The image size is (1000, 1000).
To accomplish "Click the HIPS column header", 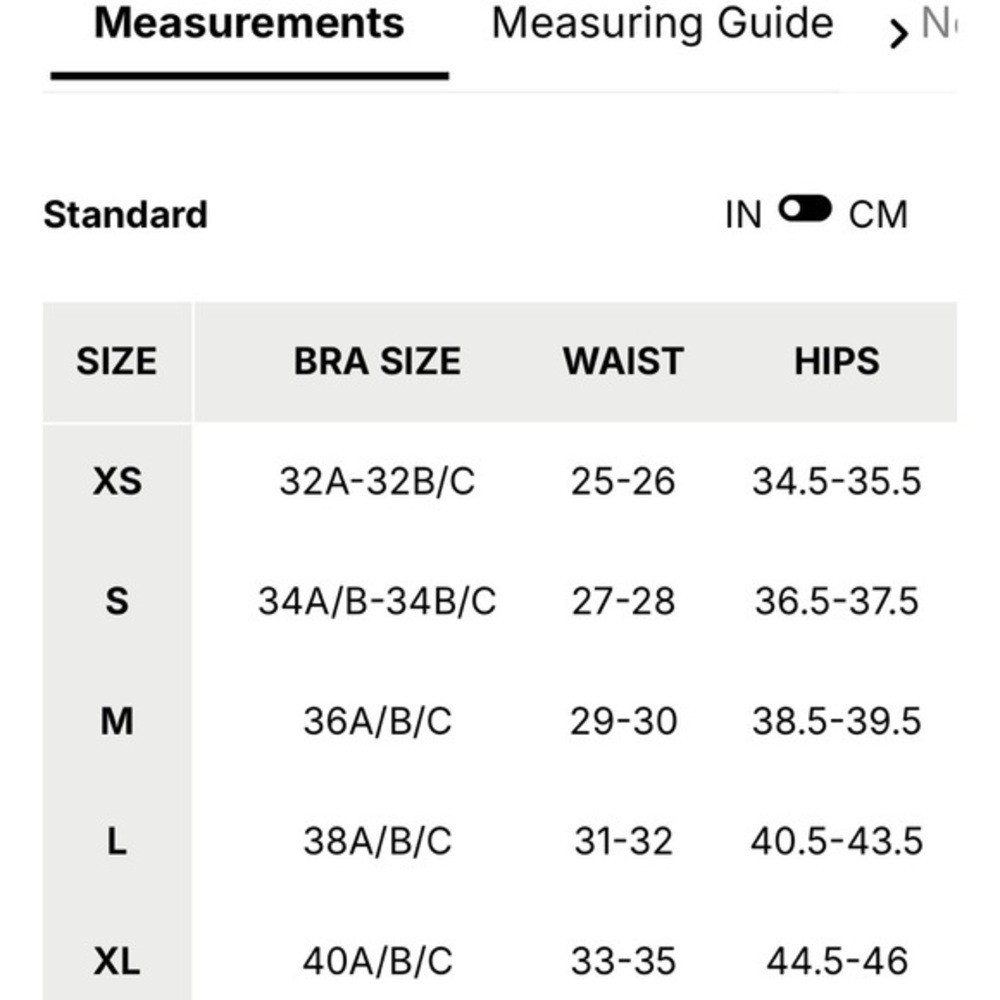I will 837,362.
